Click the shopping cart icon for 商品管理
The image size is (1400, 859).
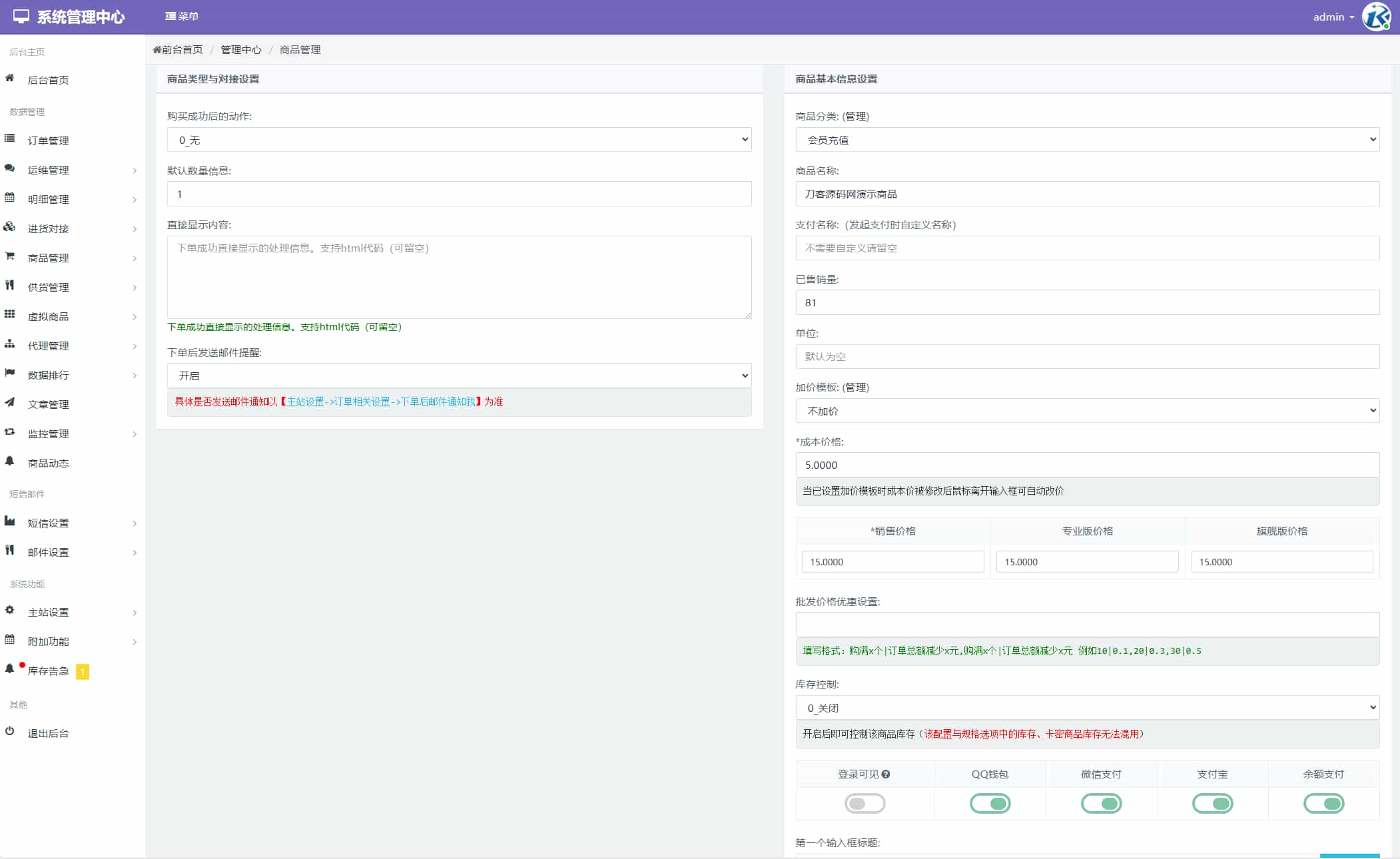coord(10,256)
